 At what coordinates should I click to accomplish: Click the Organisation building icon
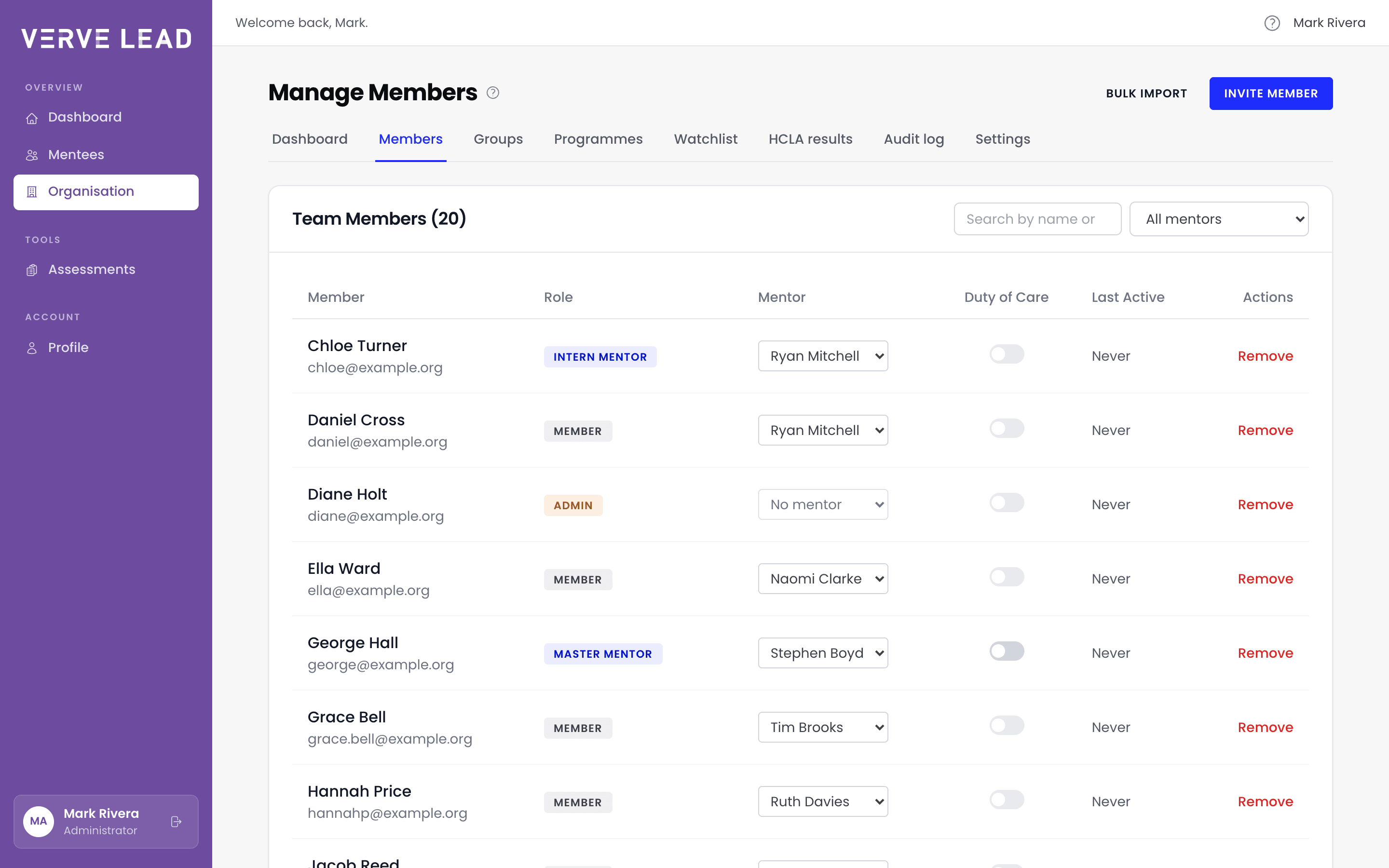tap(32, 192)
